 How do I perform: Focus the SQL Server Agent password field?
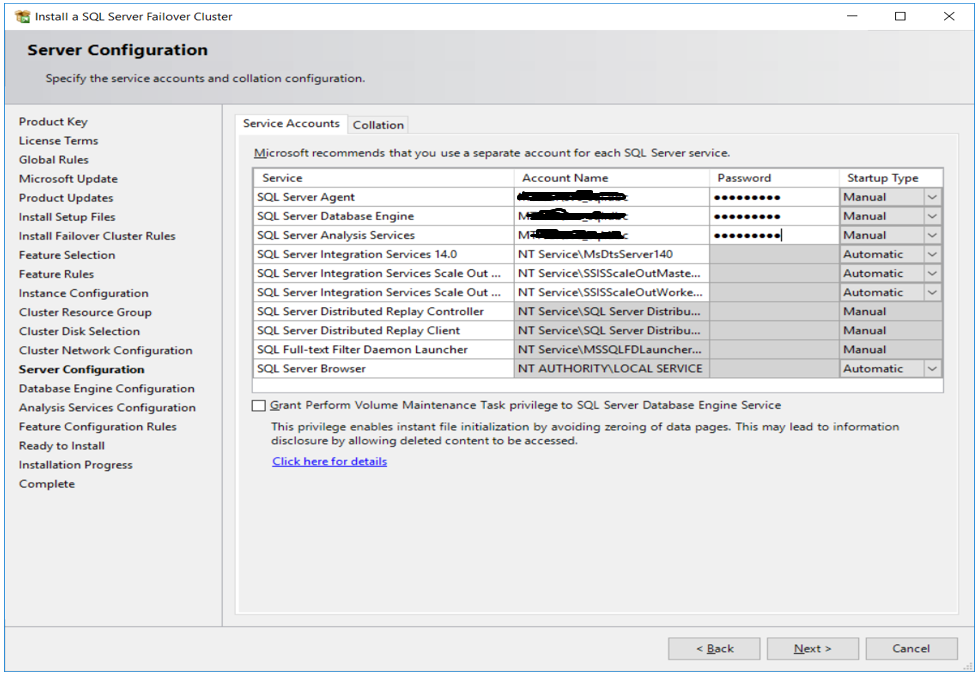774,197
